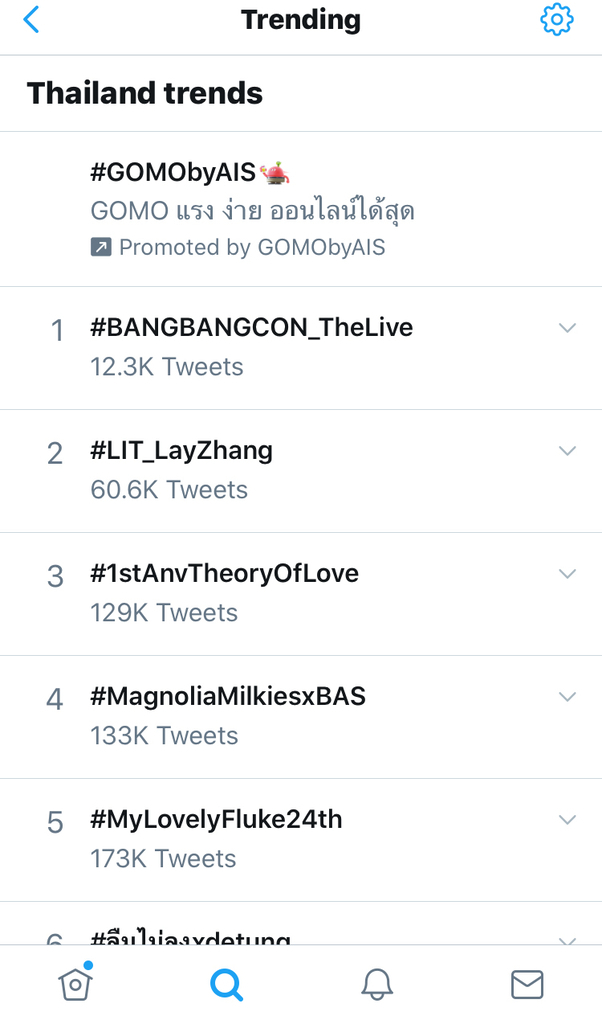Viewport: 602px width, 1024px height.
Task: Open the #LIT_LayZhang trend
Action: click(x=181, y=451)
